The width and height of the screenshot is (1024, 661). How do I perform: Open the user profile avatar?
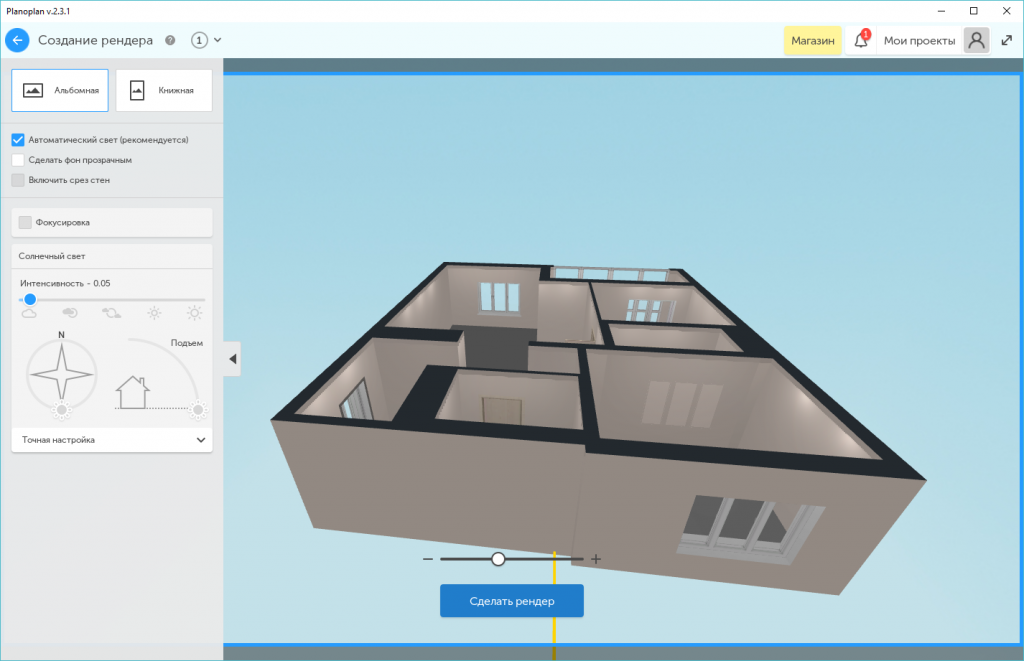pos(976,40)
